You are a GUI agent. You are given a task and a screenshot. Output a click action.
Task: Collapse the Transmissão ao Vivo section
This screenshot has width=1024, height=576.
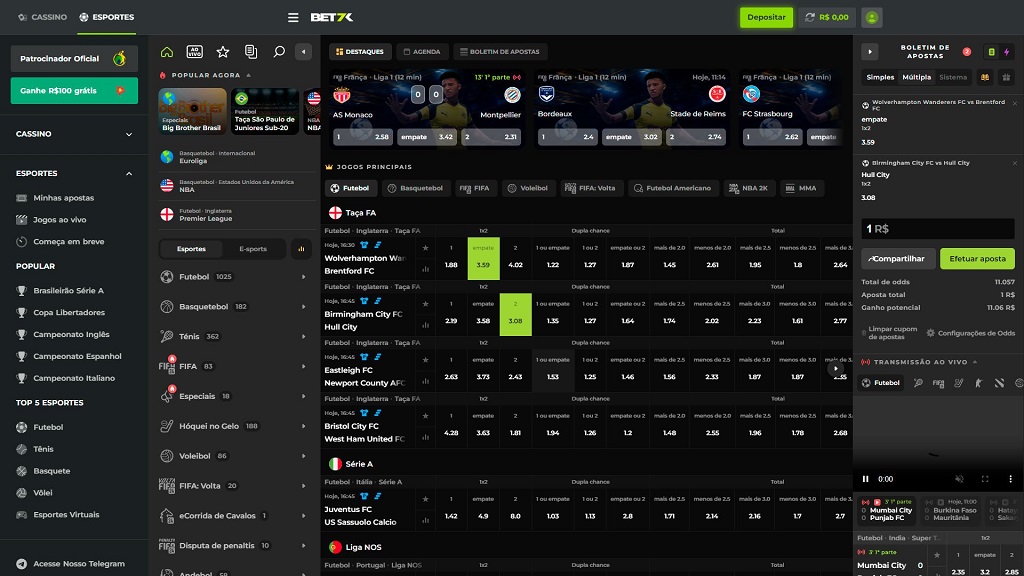point(975,362)
